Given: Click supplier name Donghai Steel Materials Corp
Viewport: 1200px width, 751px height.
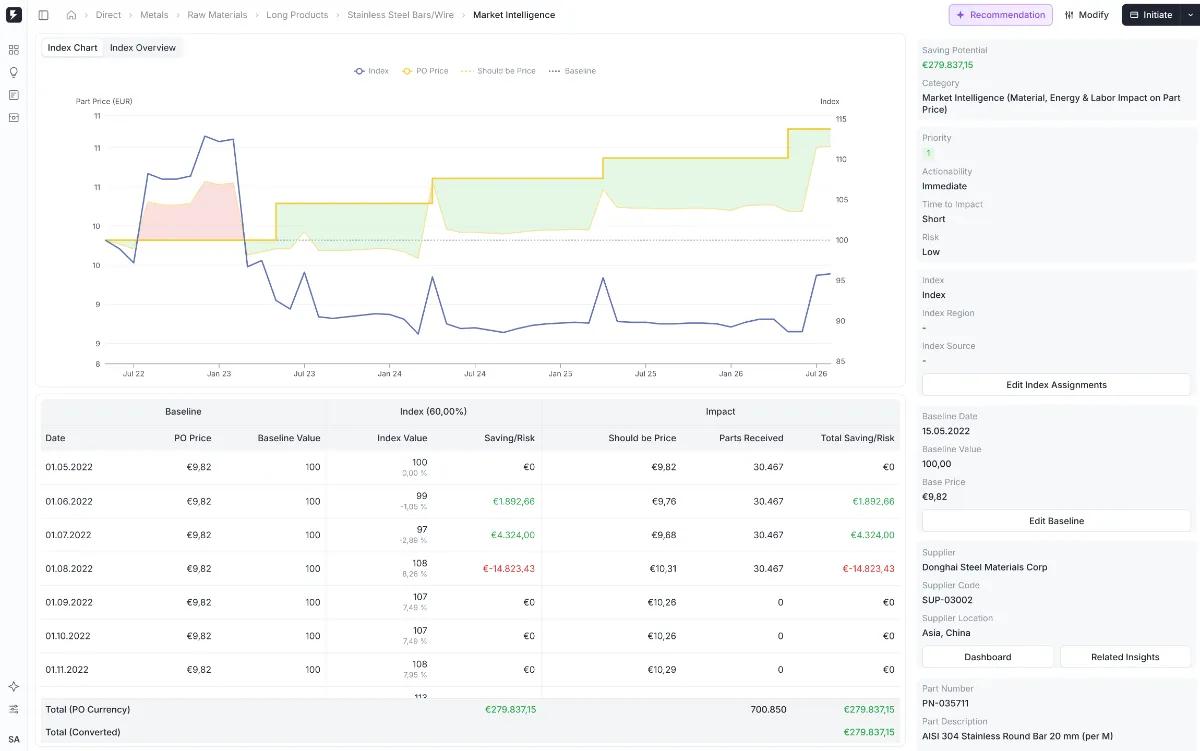Looking at the screenshot, I should 985,567.
